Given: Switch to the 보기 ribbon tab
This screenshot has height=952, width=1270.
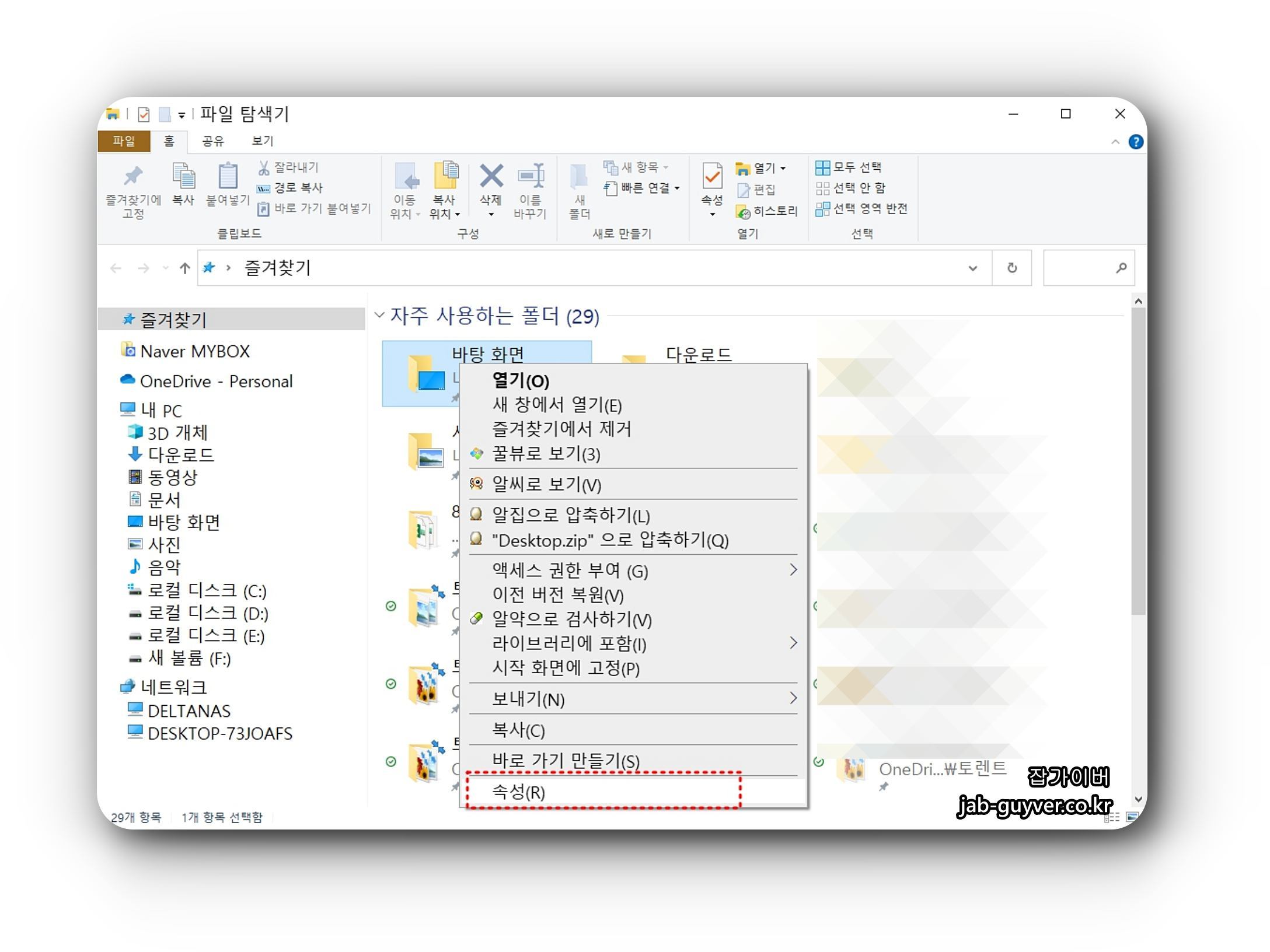Looking at the screenshot, I should pyautogui.click(x=262, y=141).
